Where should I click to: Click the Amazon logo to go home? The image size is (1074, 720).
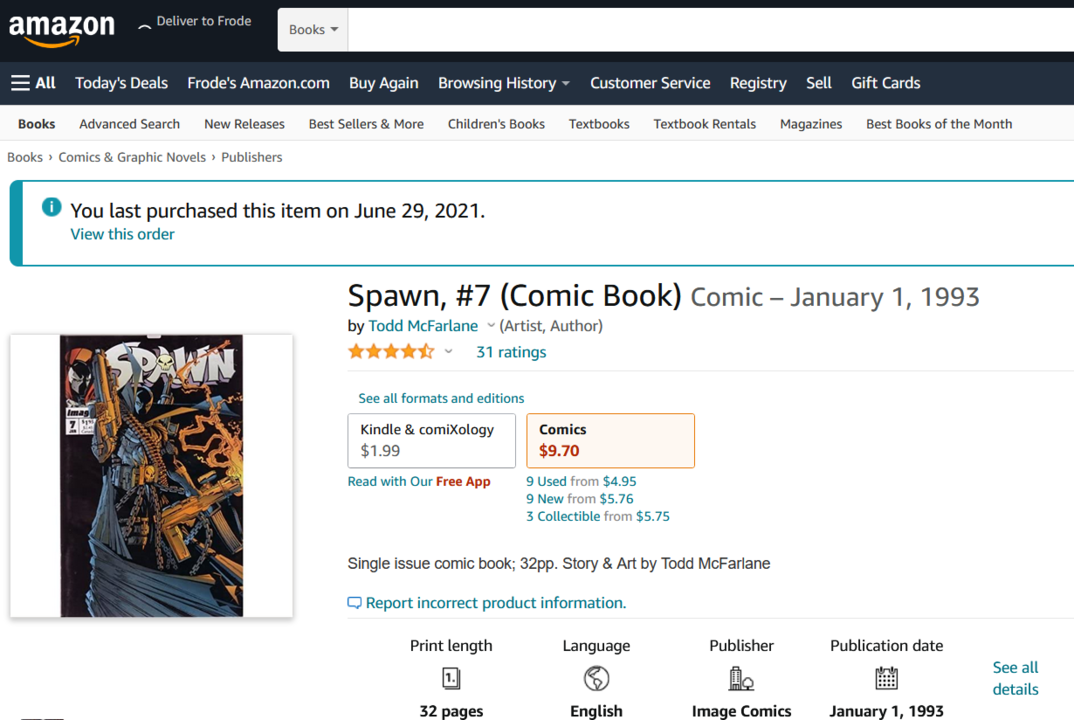pos(62,30)
